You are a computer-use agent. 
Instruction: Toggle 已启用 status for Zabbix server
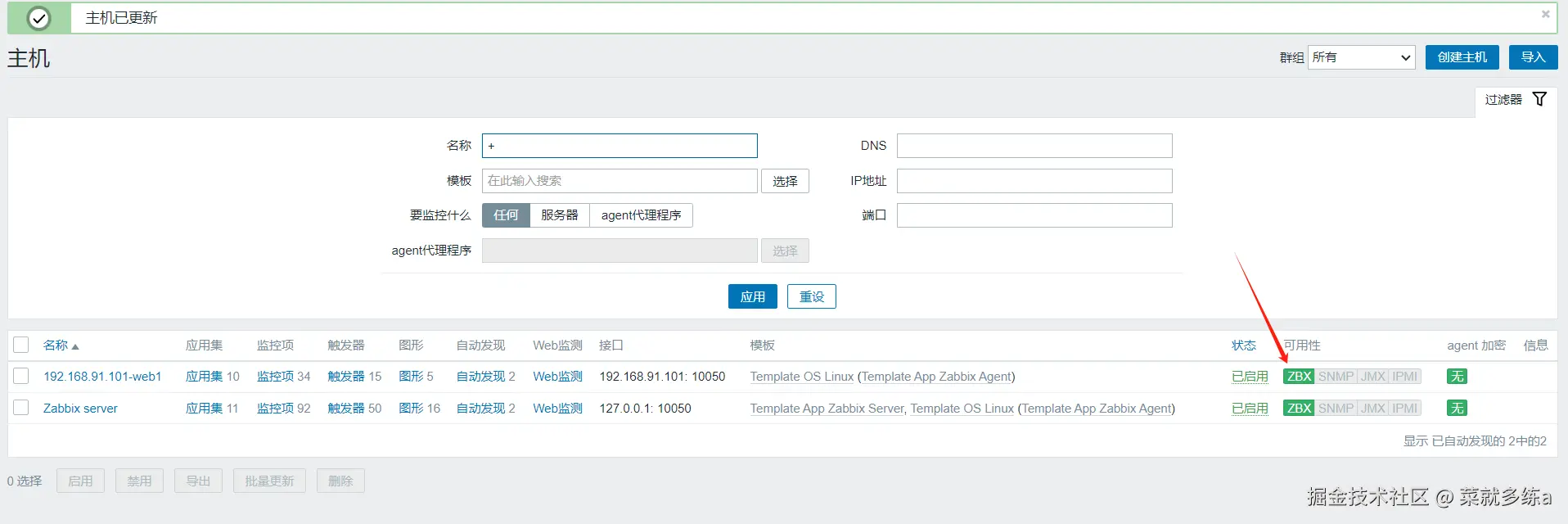1250,409
